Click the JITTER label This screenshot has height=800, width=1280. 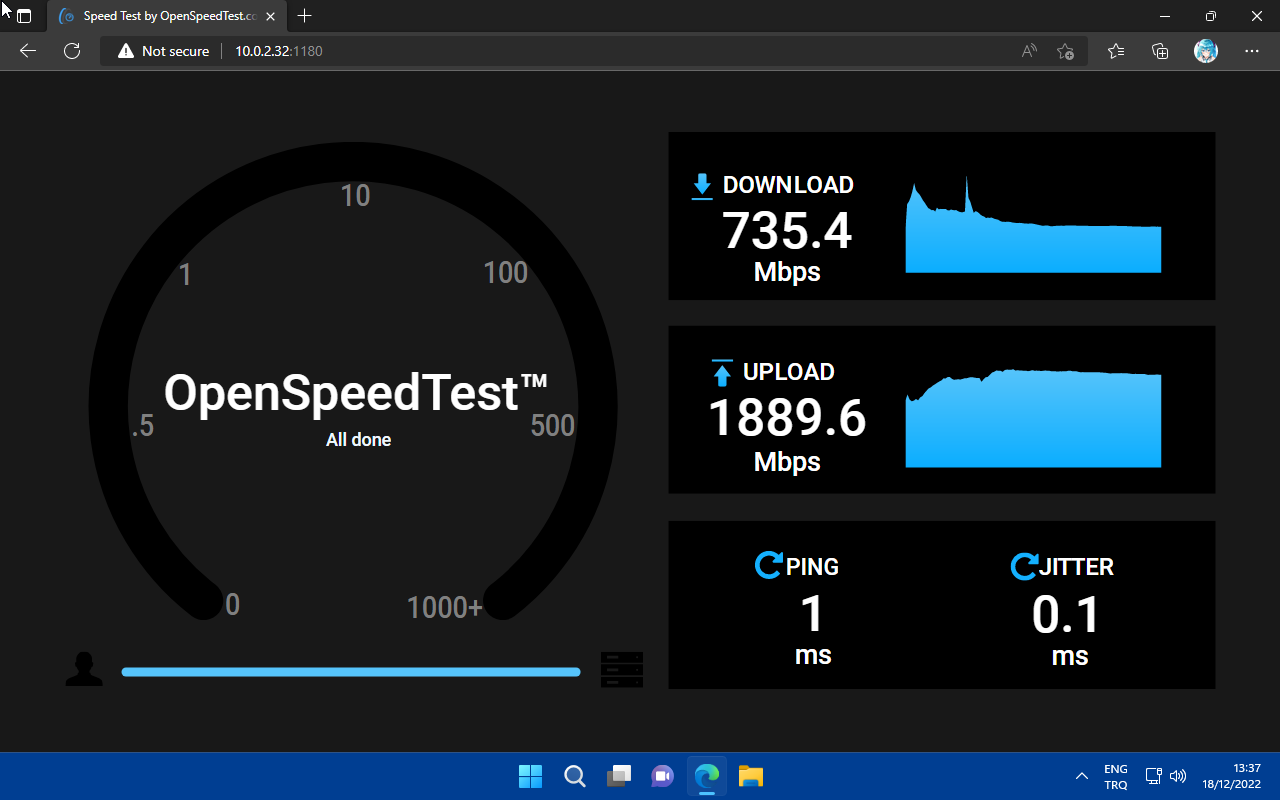[1076, 566]
